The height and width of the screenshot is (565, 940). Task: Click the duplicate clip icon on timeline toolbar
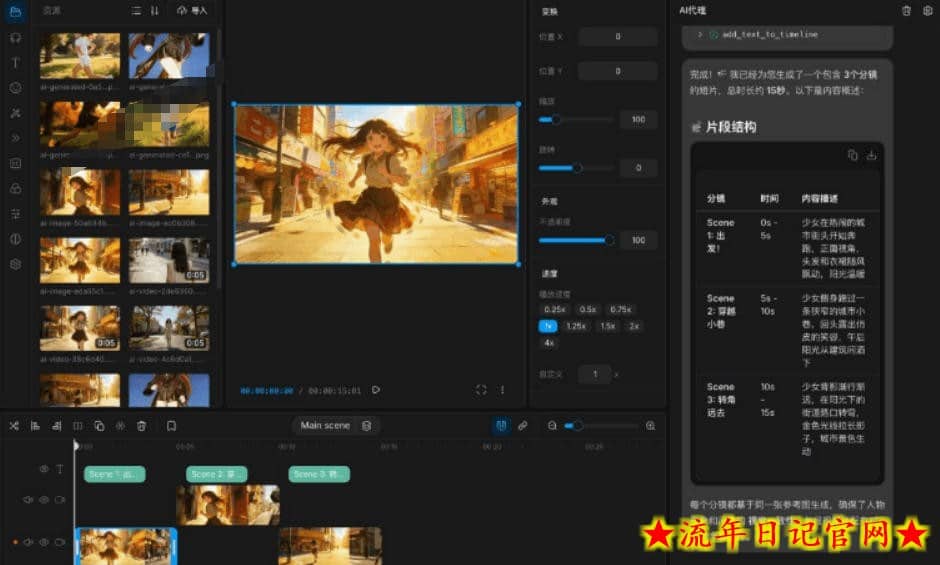point(100,426)
